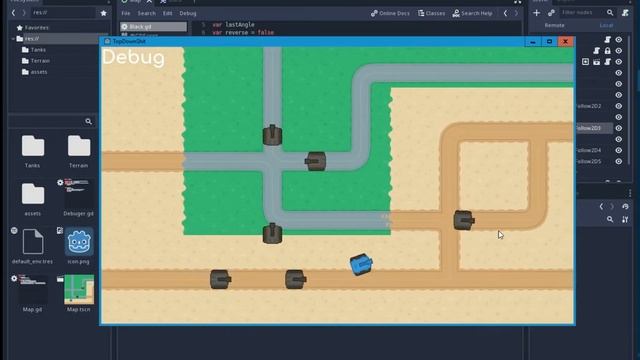
Task: Open the Classes reference button
Action: 431,13
